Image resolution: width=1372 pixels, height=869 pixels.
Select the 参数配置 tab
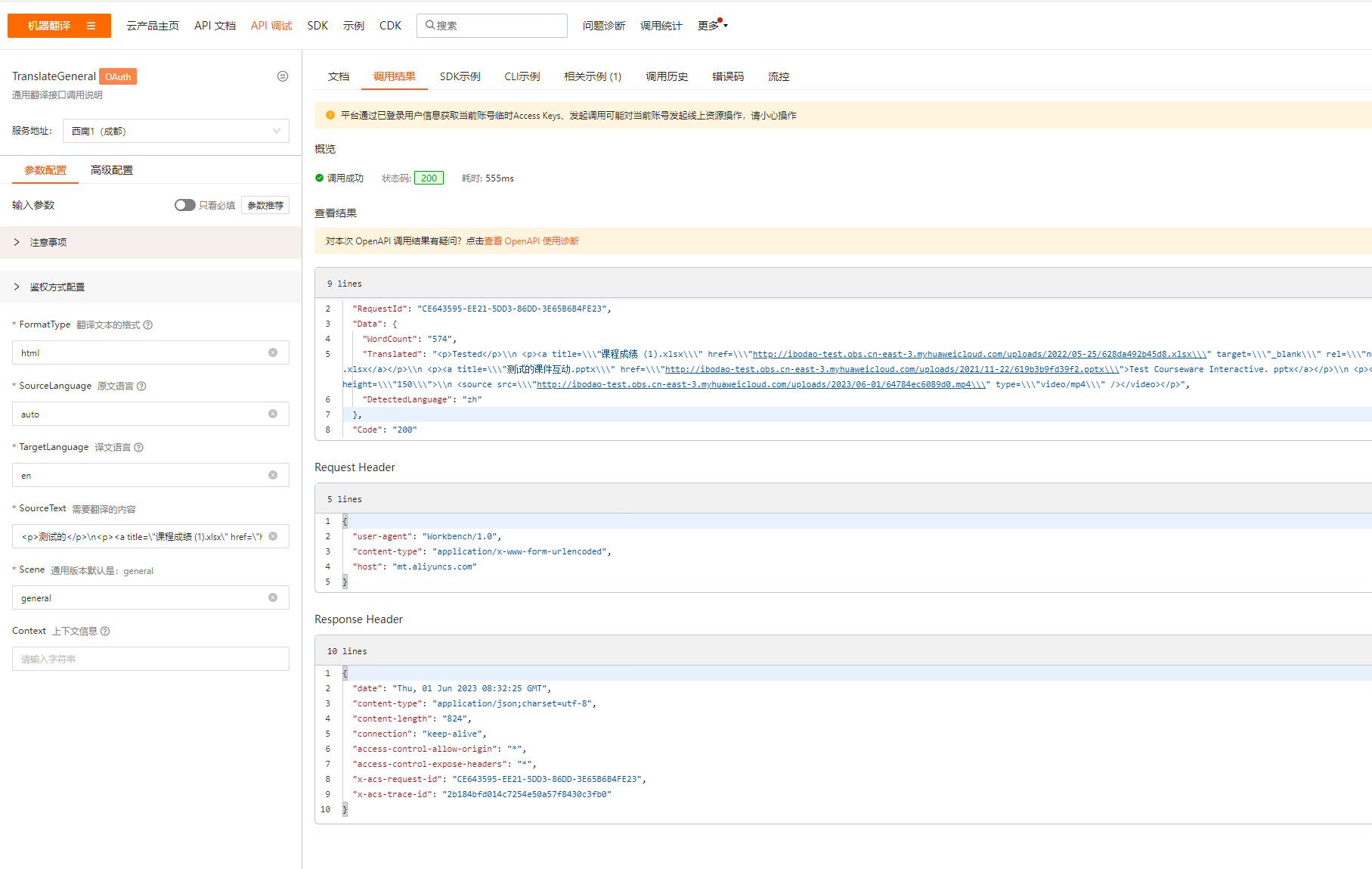[x=45, y=170]
